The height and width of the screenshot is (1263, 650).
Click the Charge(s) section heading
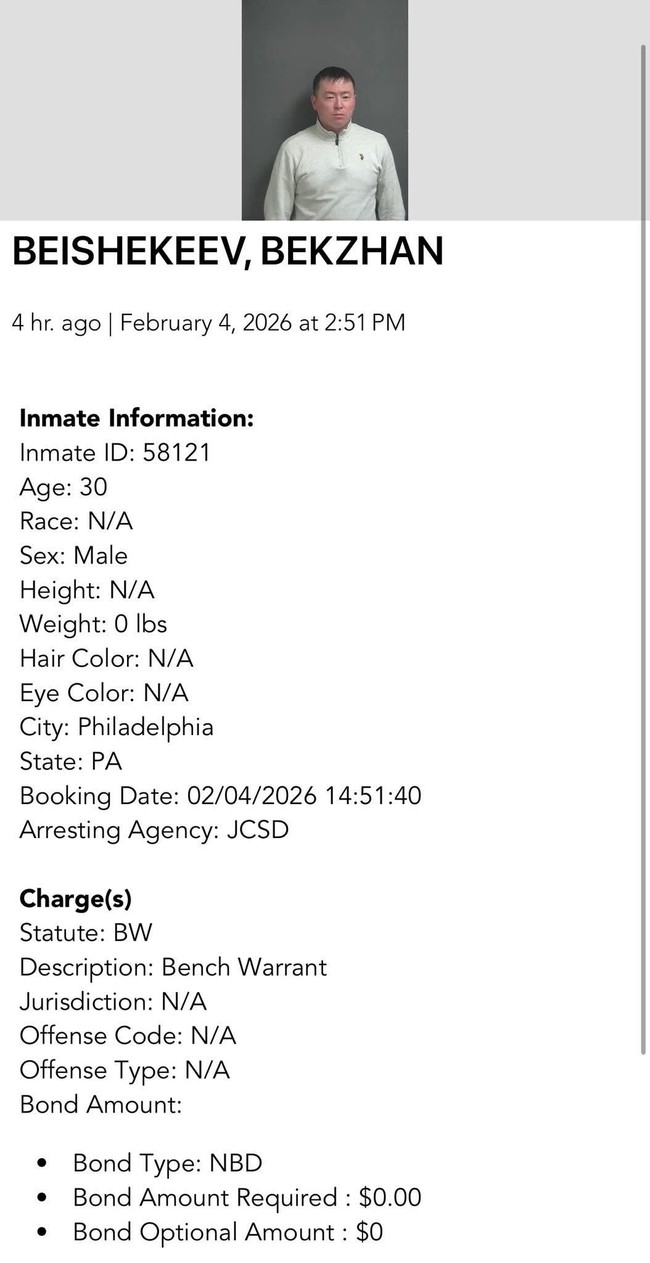(75, 898)
